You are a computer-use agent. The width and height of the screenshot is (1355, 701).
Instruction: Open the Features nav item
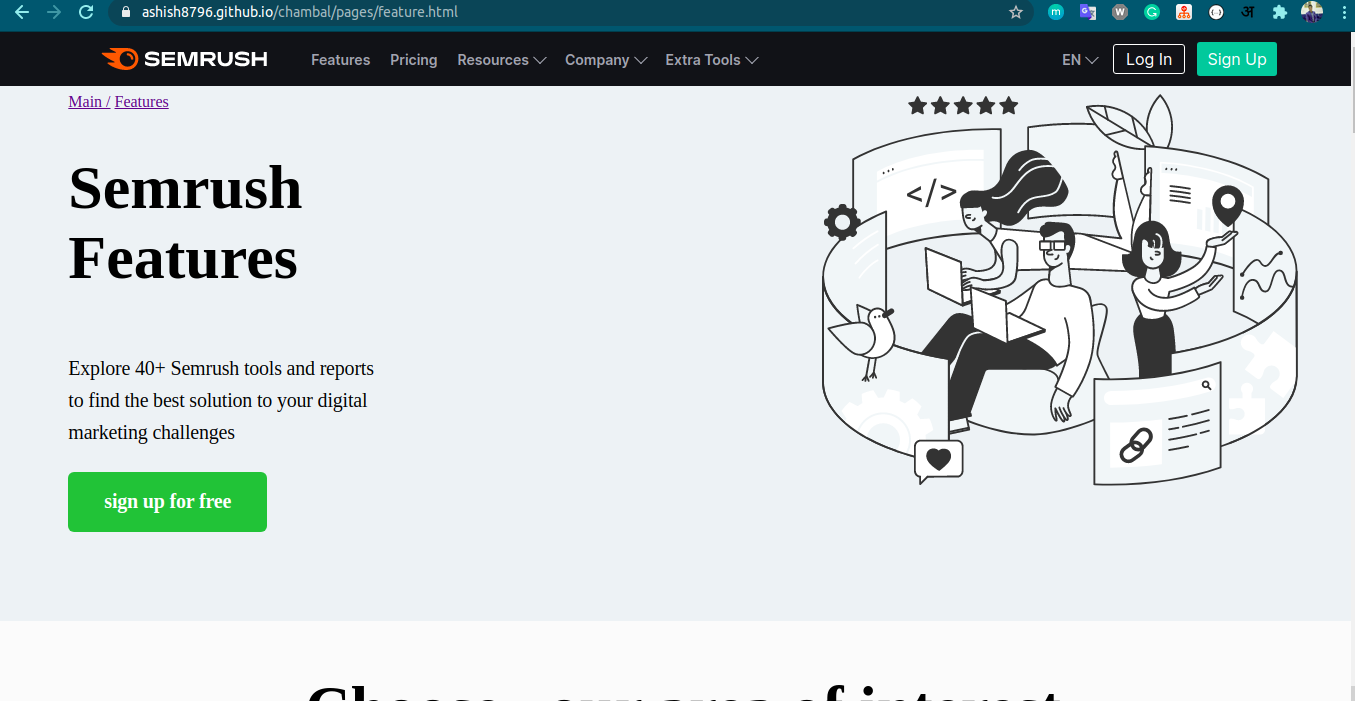(340, 60)
